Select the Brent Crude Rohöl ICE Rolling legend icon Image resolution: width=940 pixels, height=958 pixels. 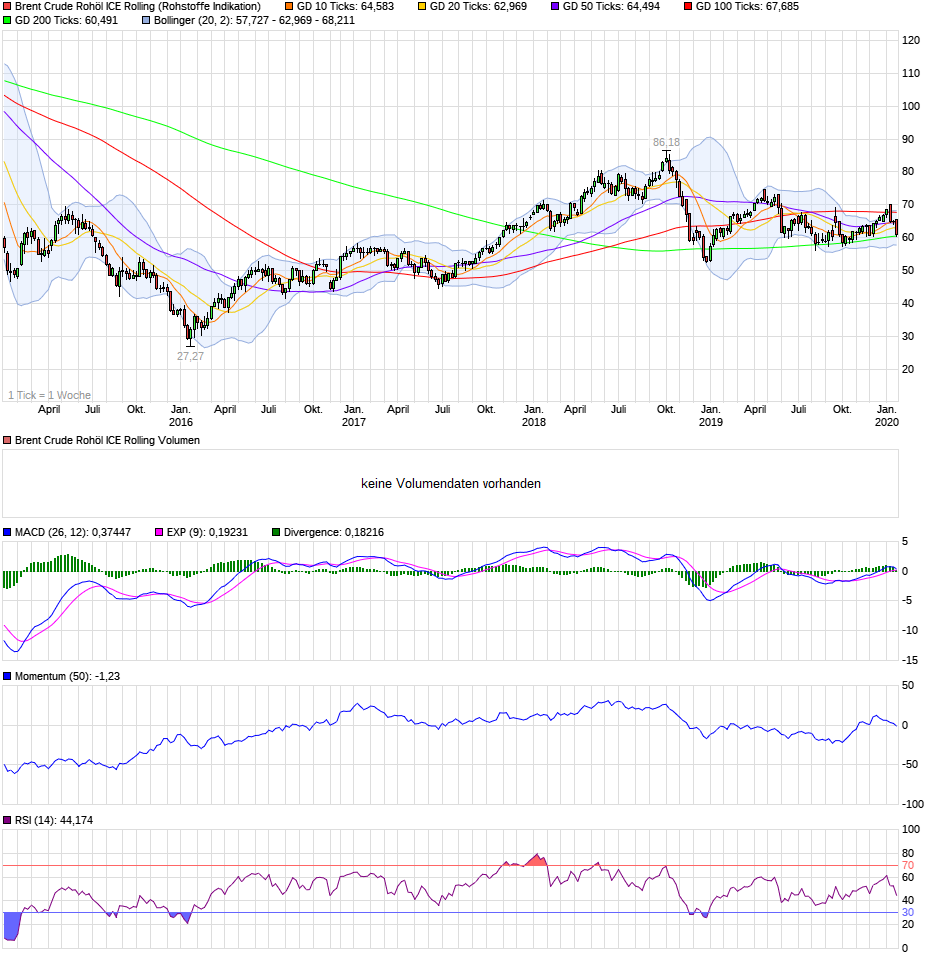click(x=8, y=7)
